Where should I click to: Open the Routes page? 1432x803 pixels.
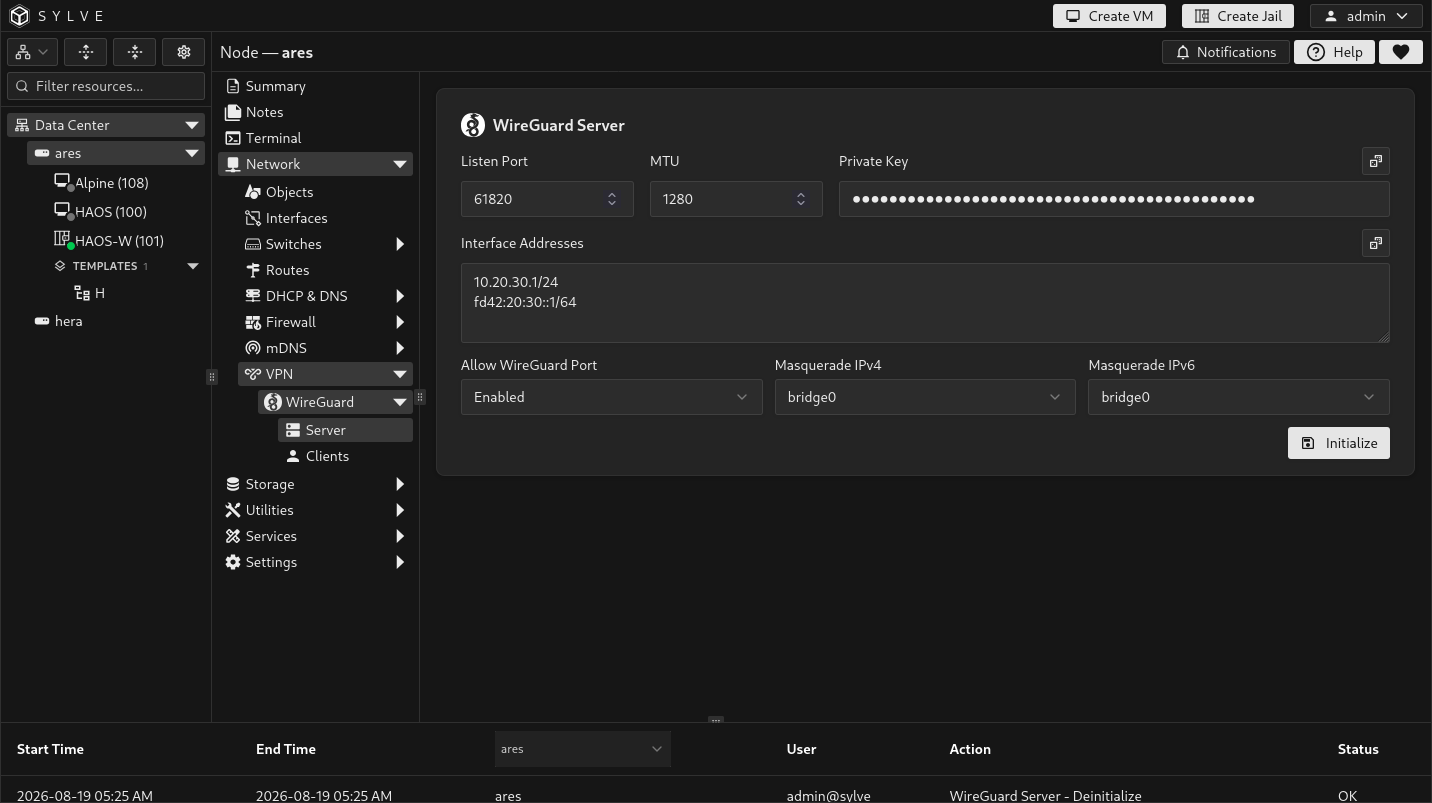[287, 270]
